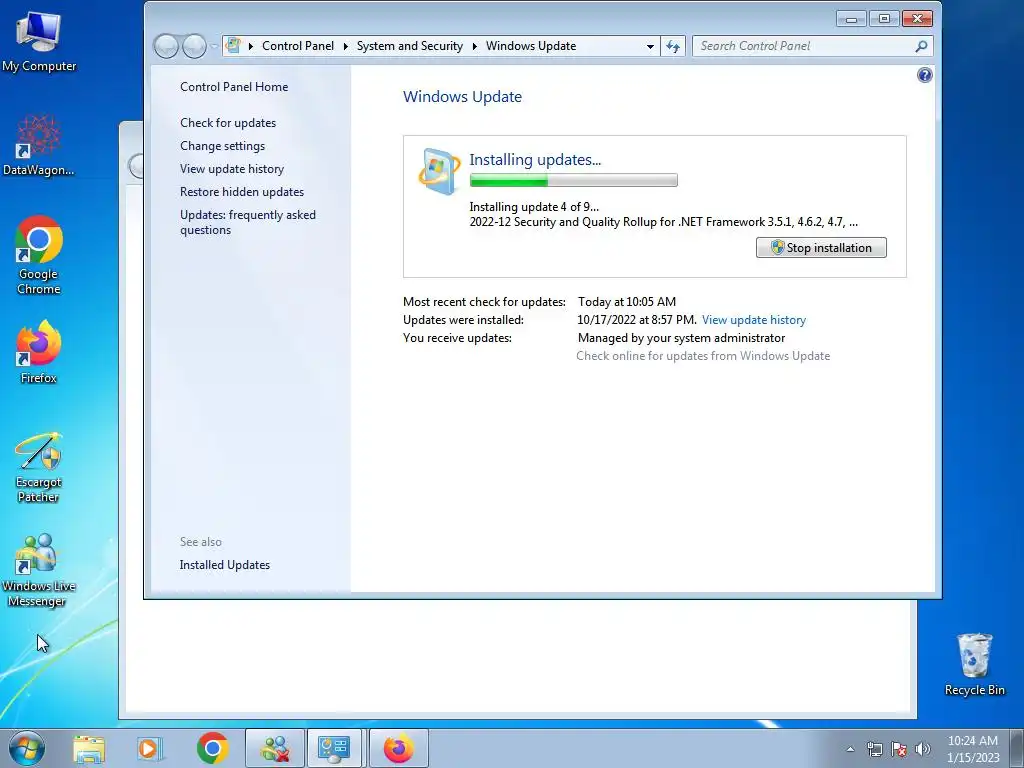
Task: Click the text Installing update 4 of 9
Action: coord(534,207)
